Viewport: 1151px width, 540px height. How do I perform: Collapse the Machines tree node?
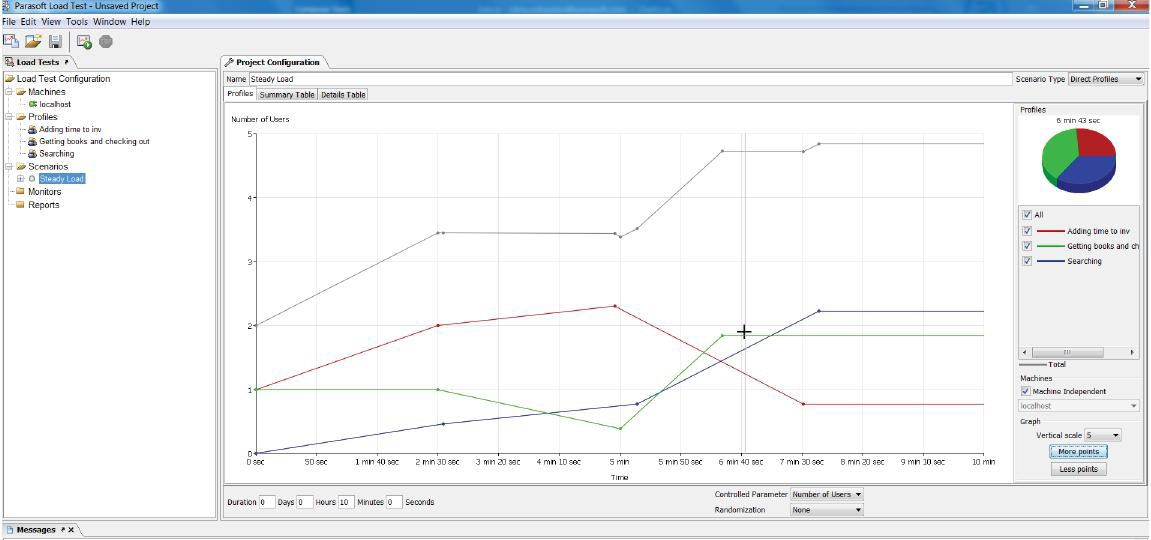(x=9, y=92)
